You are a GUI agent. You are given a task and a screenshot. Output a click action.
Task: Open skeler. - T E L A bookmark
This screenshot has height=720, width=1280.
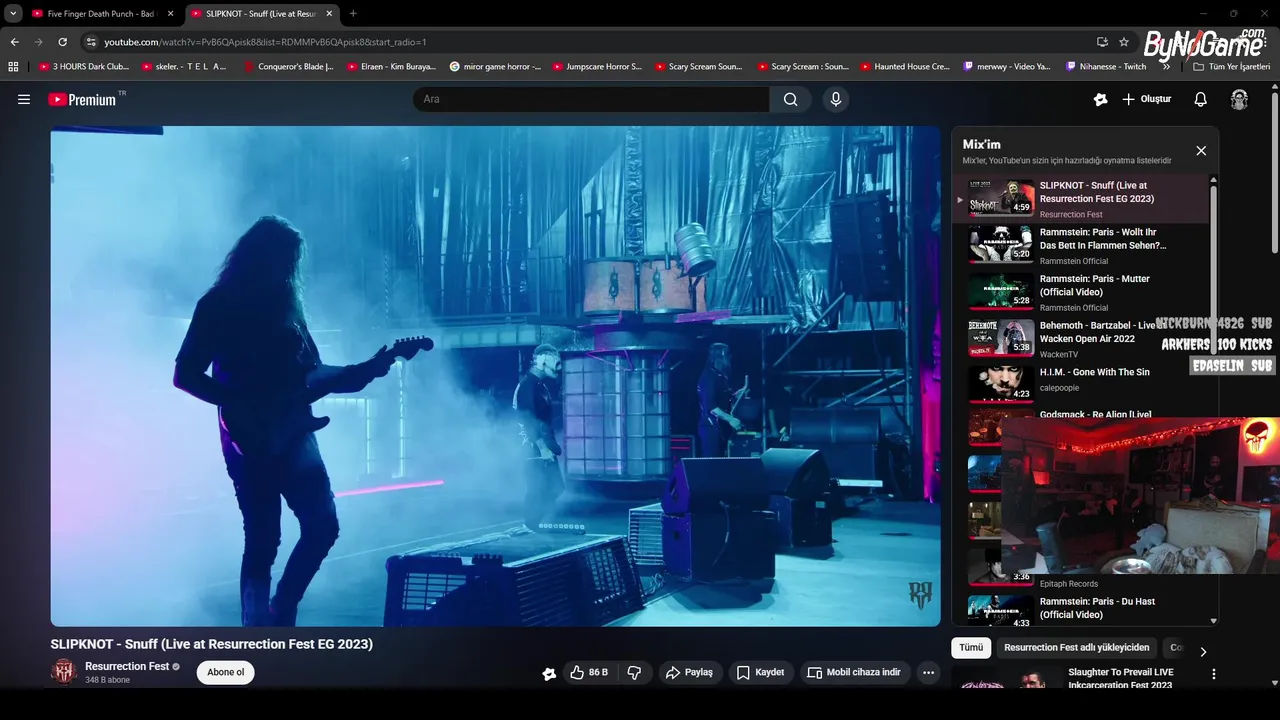[x=186, y=67]
